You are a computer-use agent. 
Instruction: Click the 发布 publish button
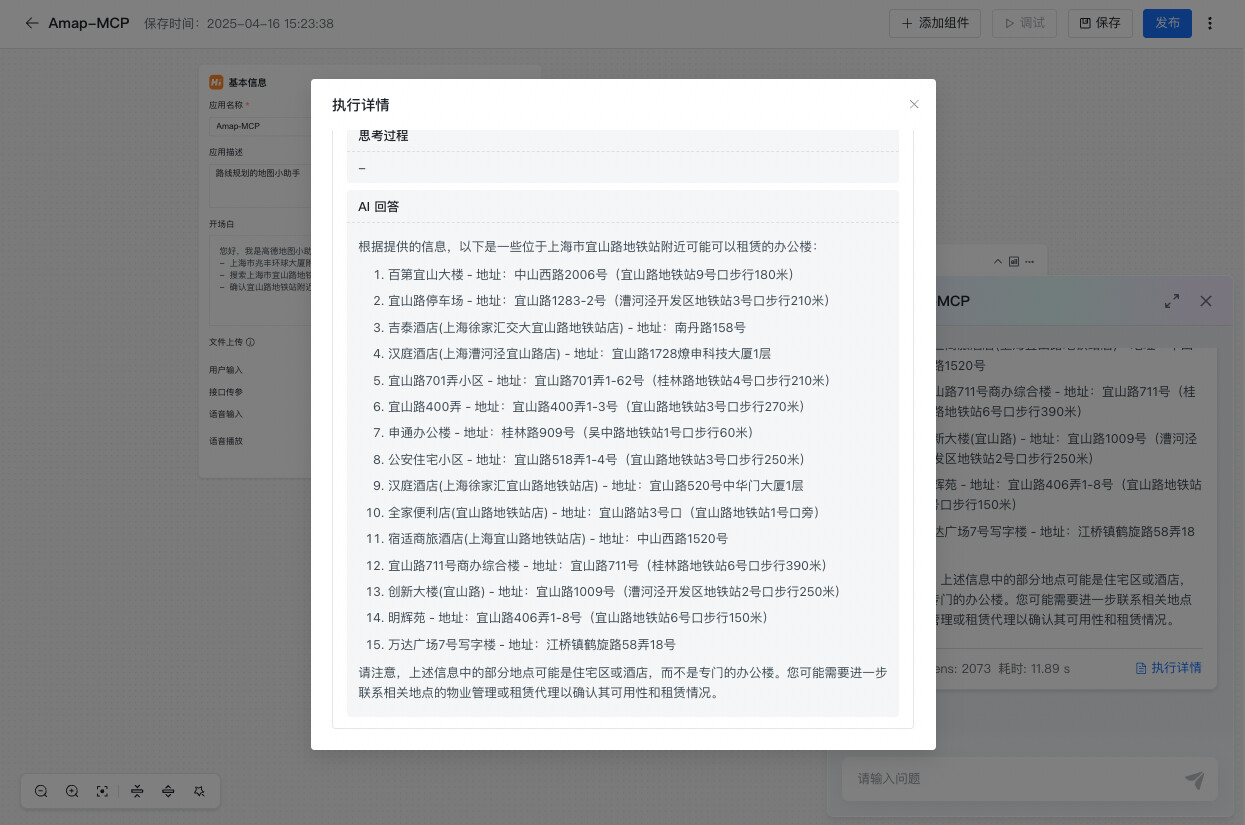click(1167, 23)
